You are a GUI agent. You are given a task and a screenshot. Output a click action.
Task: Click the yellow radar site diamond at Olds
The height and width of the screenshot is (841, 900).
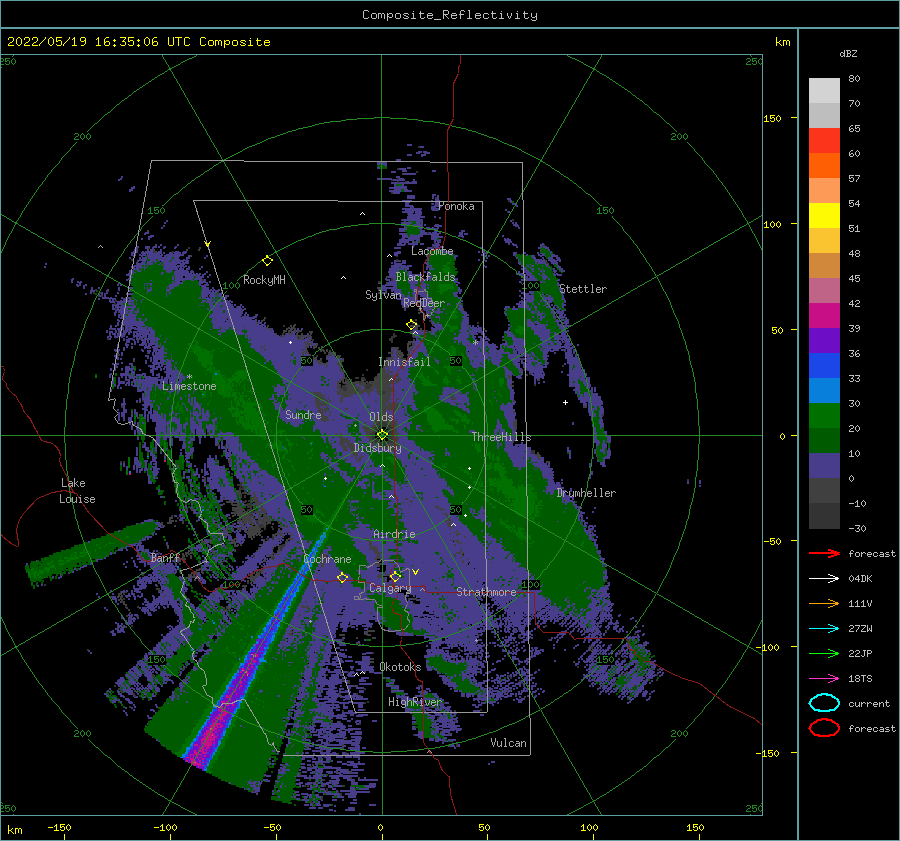382,435
